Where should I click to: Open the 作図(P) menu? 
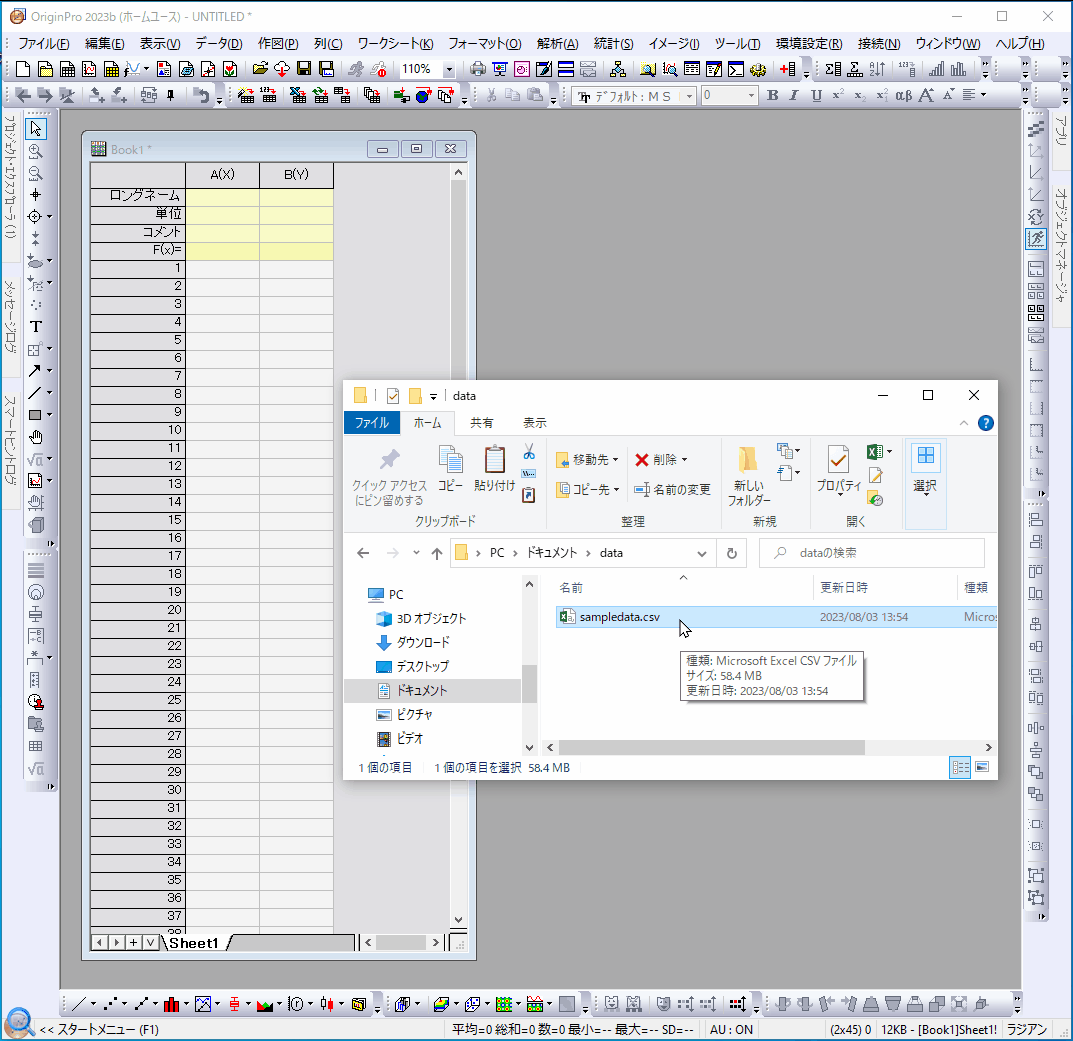pos(278,44)
